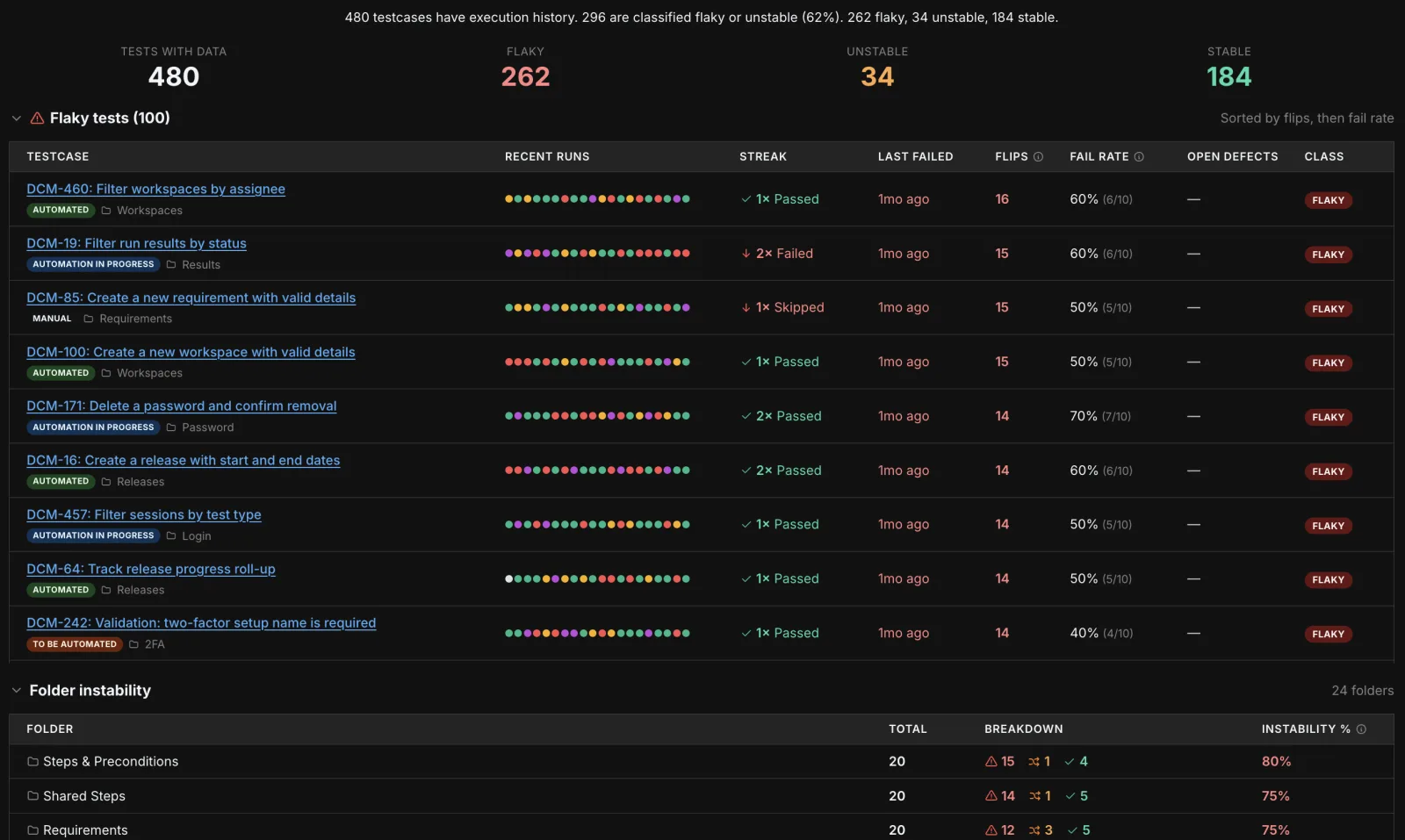This screenshot has height=840, width=1405.
Task: Click the STREAK column header
Action: (763, 156)
